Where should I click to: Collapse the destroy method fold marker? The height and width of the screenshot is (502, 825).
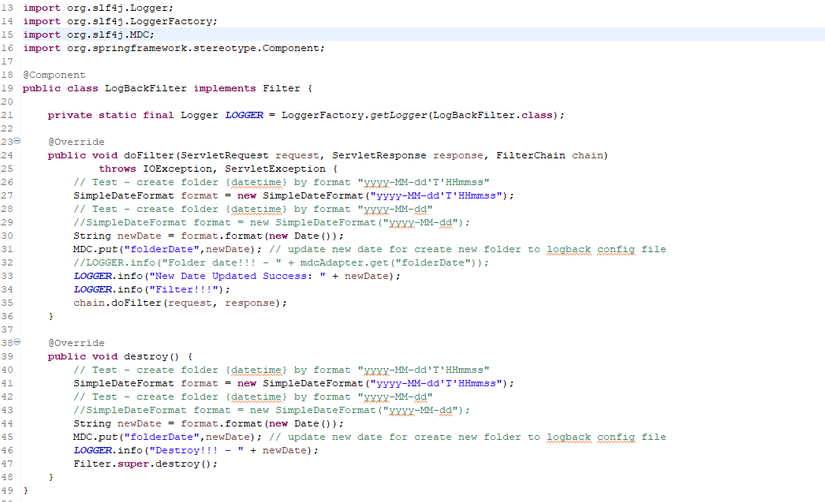[x=17, y=342]
